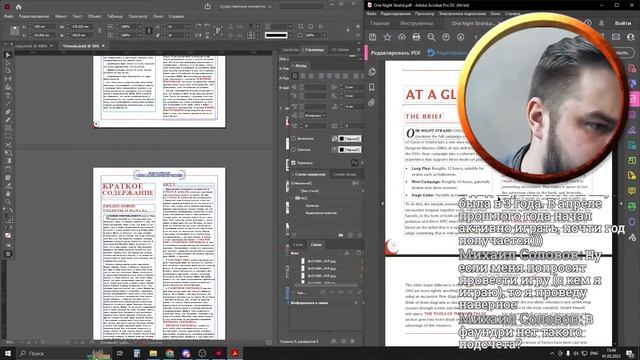
Task: Click the paragraph P icon in control bar
Action: (218, 30)
